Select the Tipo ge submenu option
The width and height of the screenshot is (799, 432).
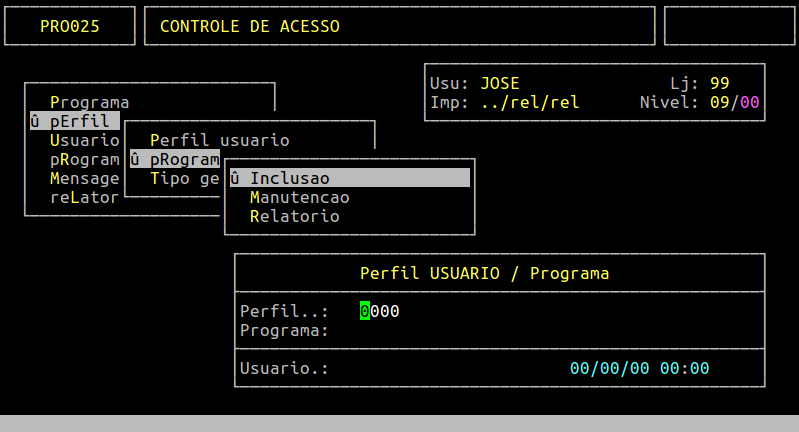(x=184, y=178)
